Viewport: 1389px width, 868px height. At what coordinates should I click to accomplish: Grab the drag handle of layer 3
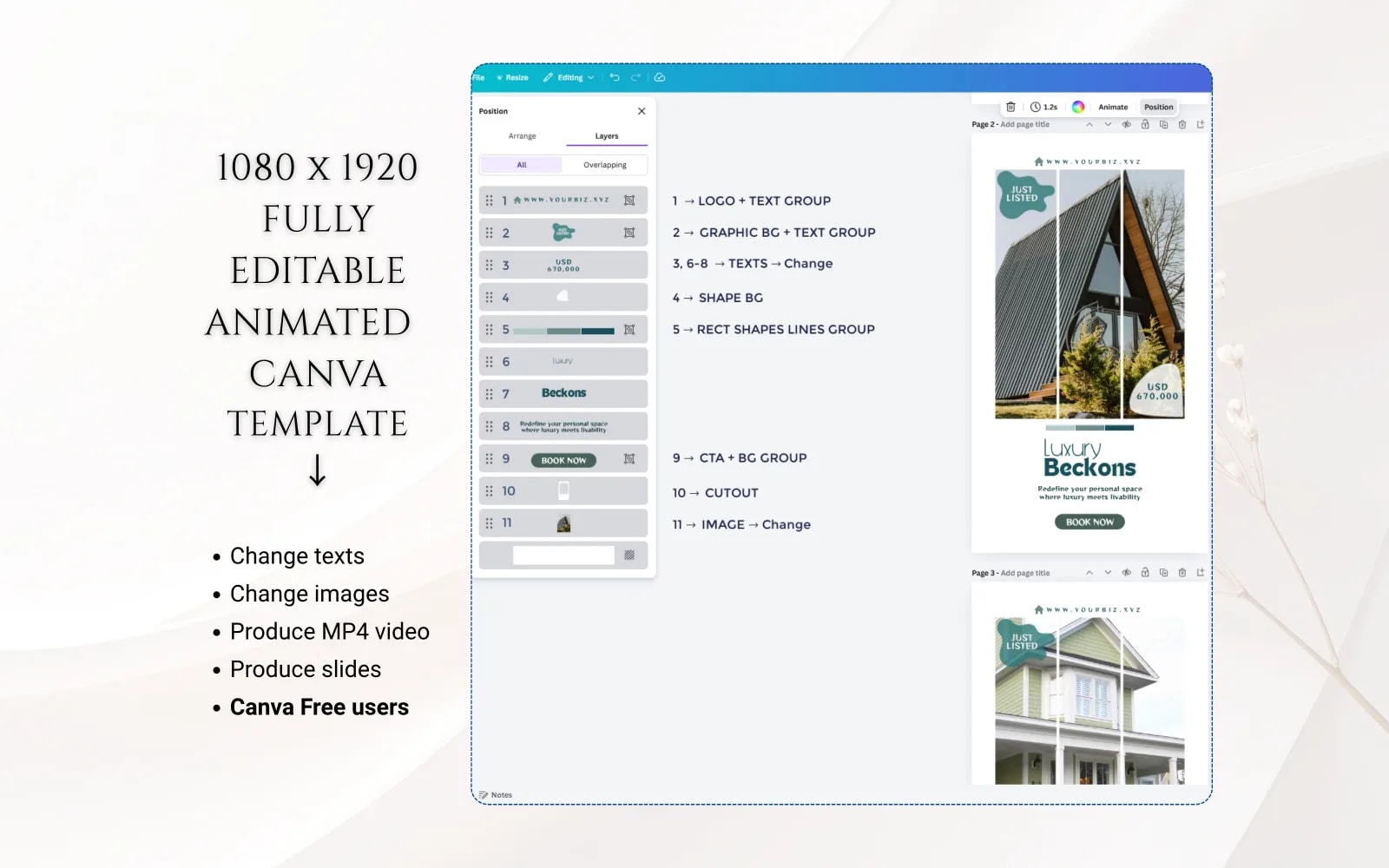tap(489, 265)
